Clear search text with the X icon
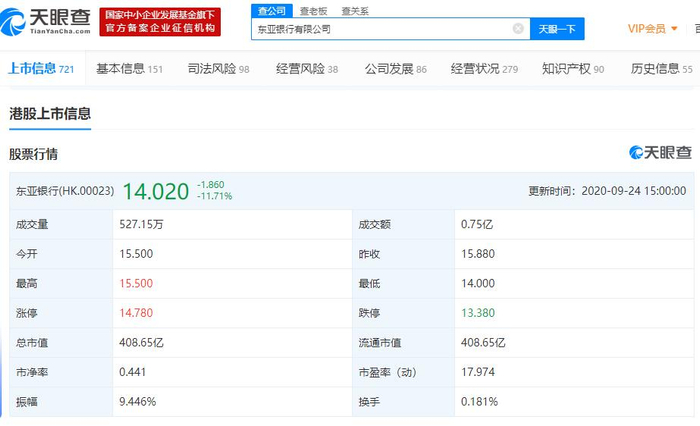This screenshot has width=700, height=426. [518, 29]
